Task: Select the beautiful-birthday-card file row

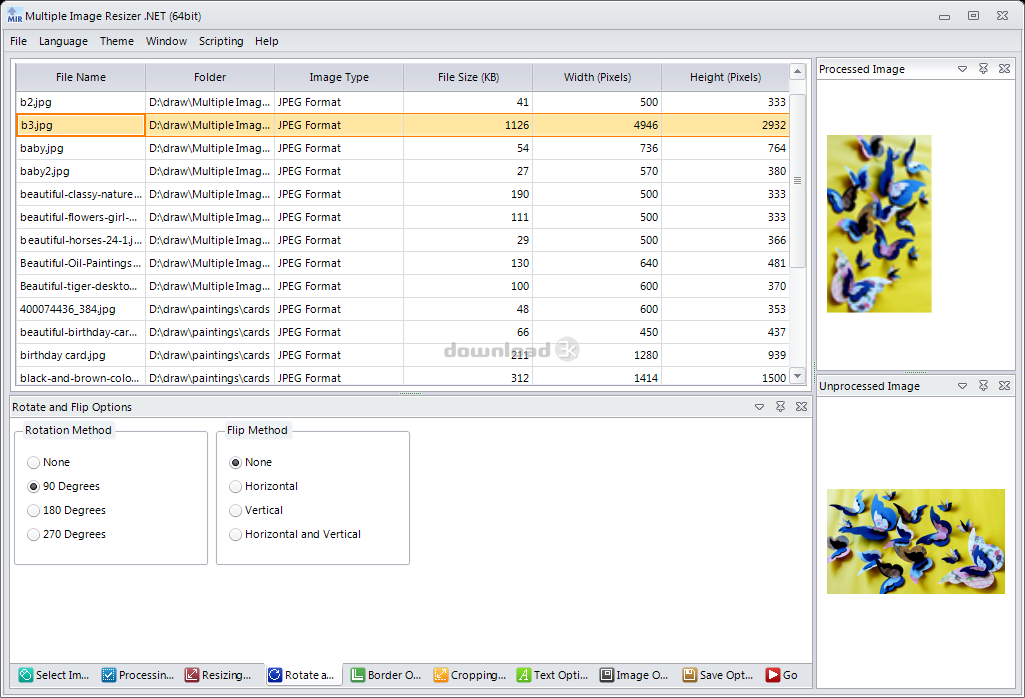Action: click(403, 332)
